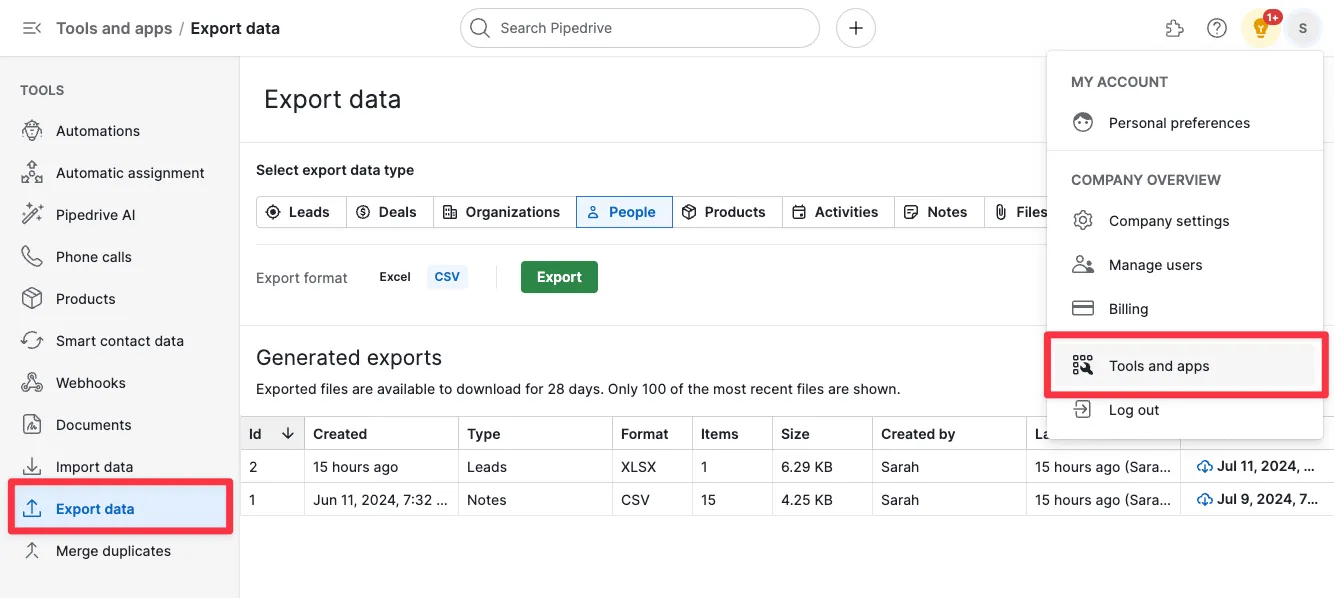The width and height of the screenshot is (1334, 598).
Task: Select the Organizations data type tab
Action: 504,212
